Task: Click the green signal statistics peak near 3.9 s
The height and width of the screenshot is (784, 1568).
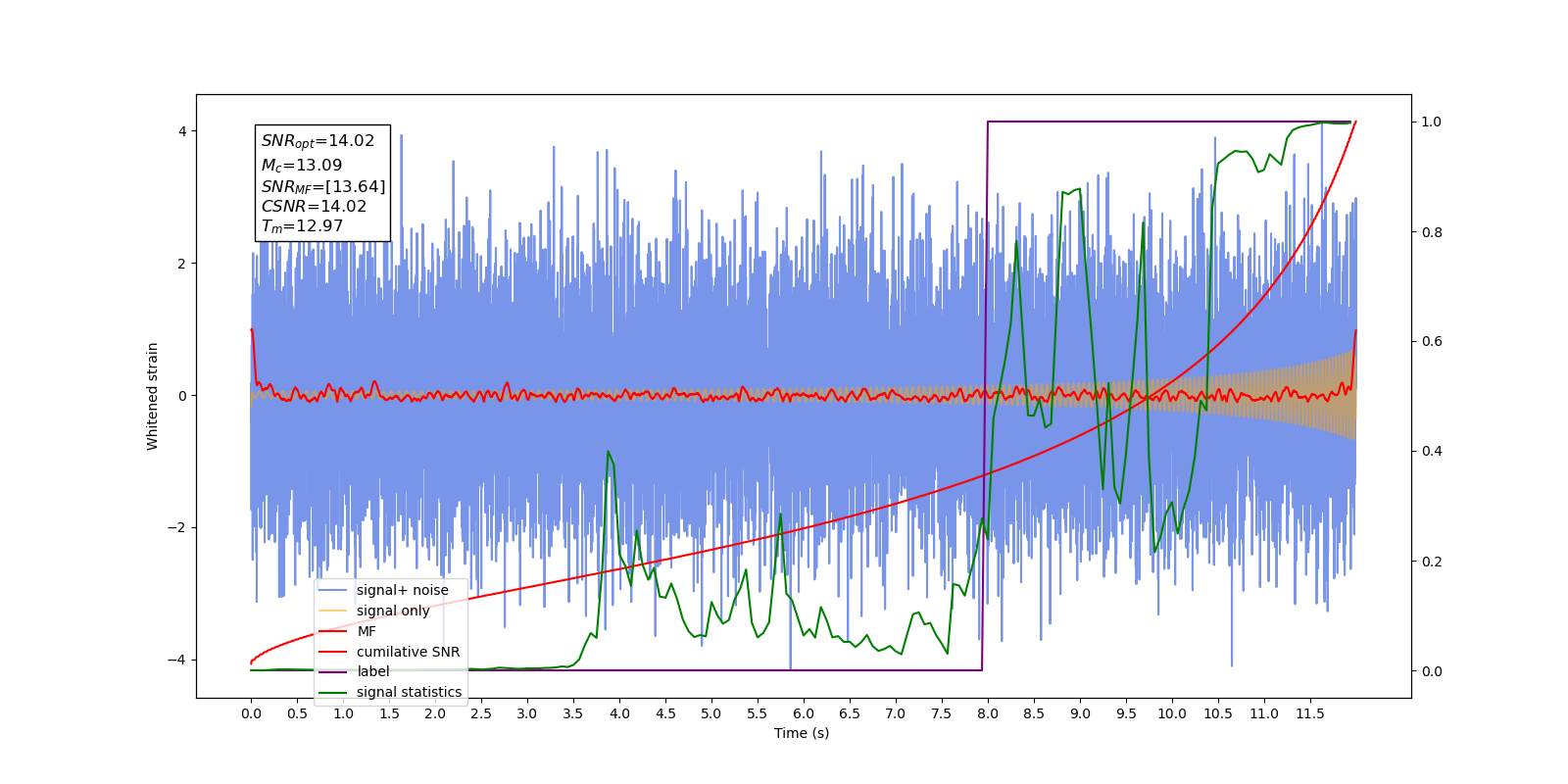Action: coord(609,452)
